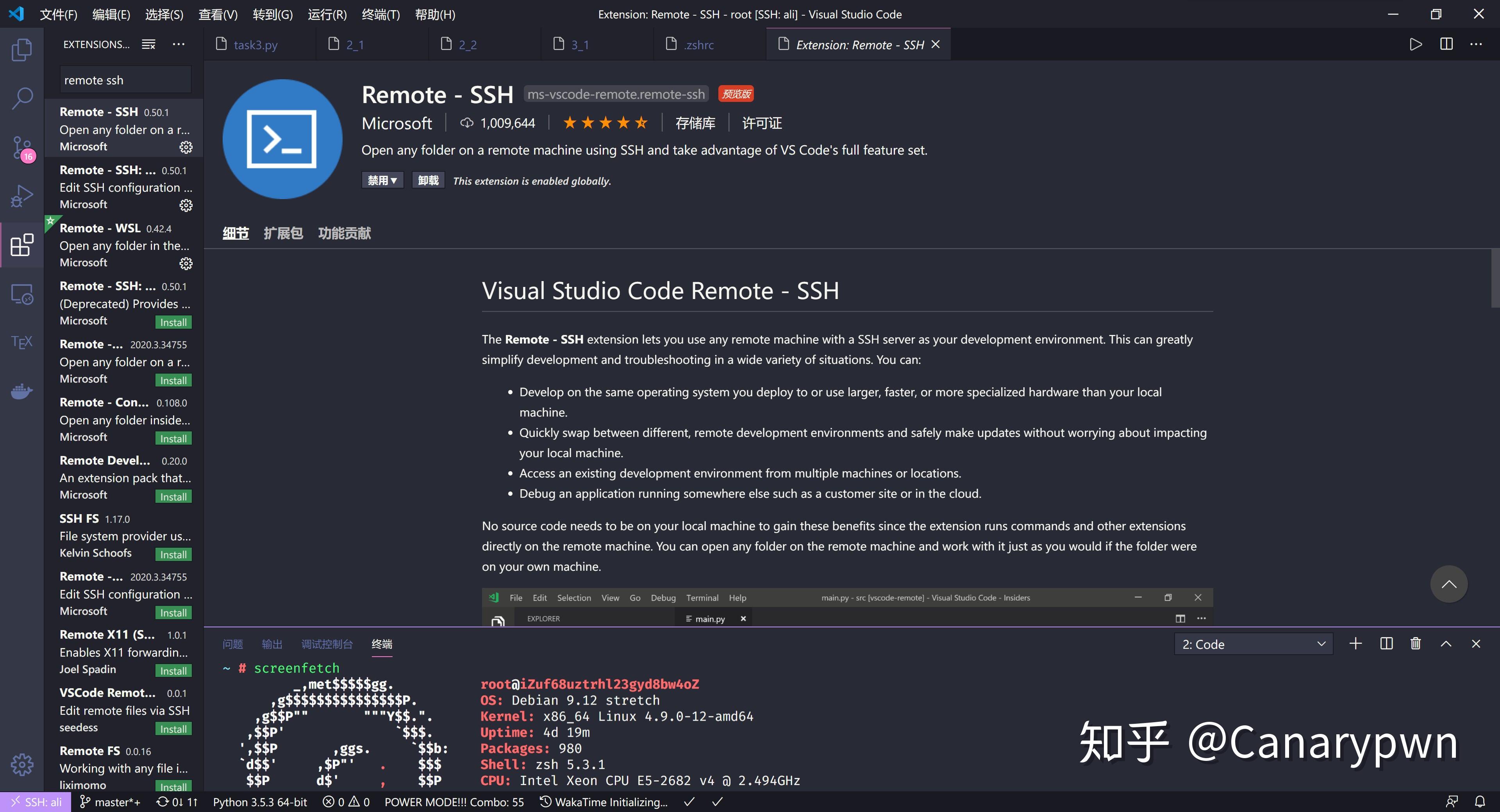Open gear settings for Remote - SSH 0.50.1

(186, 147)
